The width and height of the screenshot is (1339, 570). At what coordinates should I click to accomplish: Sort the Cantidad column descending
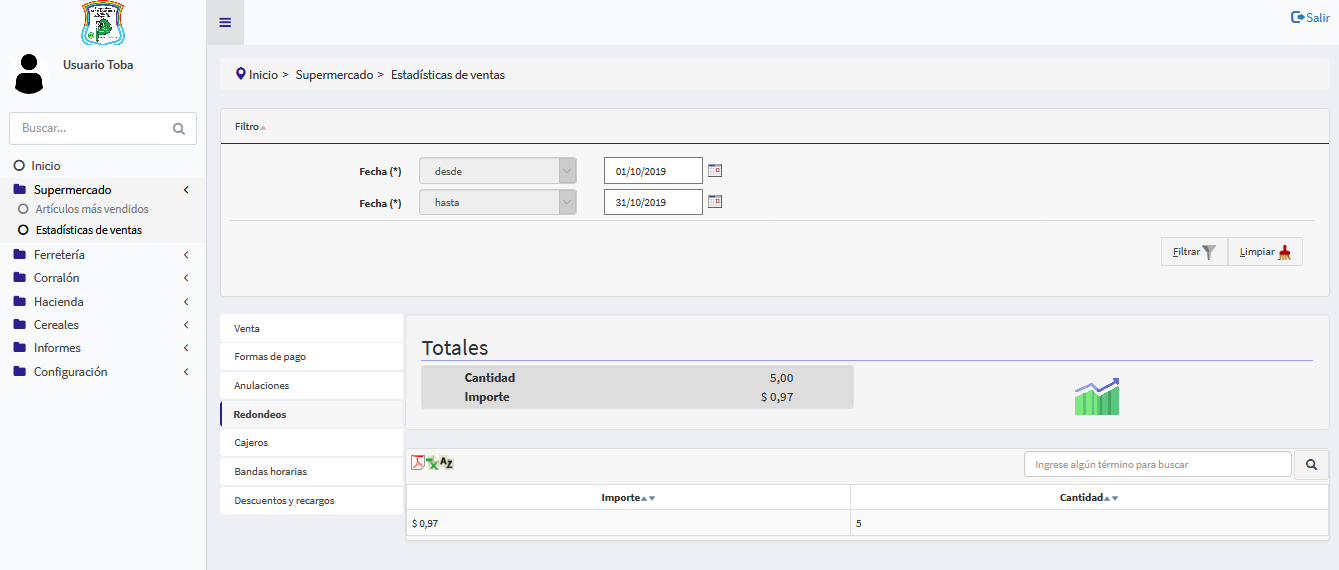pyautogui.click(x=1115, y=498)
